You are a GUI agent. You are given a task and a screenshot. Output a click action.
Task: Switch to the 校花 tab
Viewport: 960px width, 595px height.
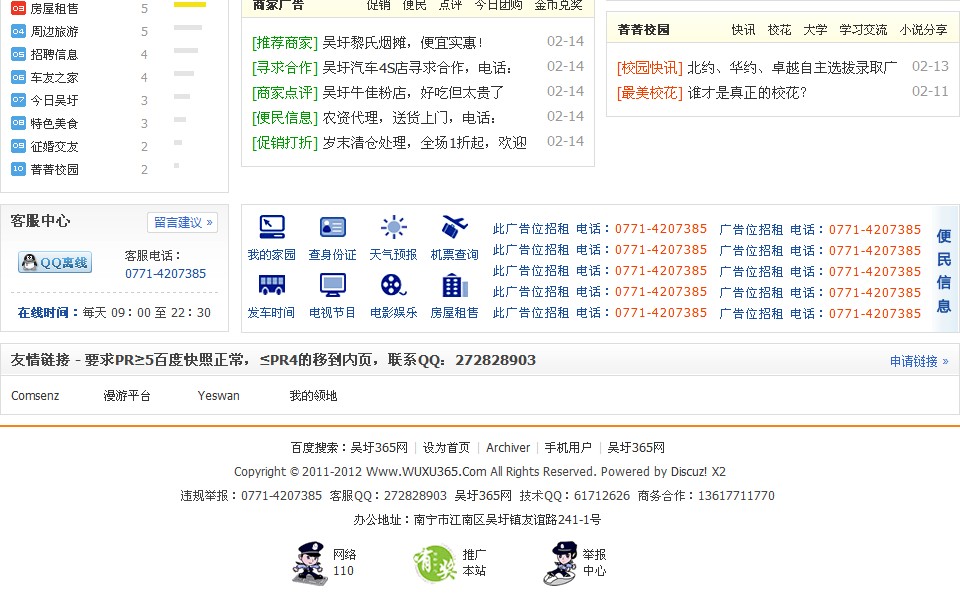click(779, 29)
